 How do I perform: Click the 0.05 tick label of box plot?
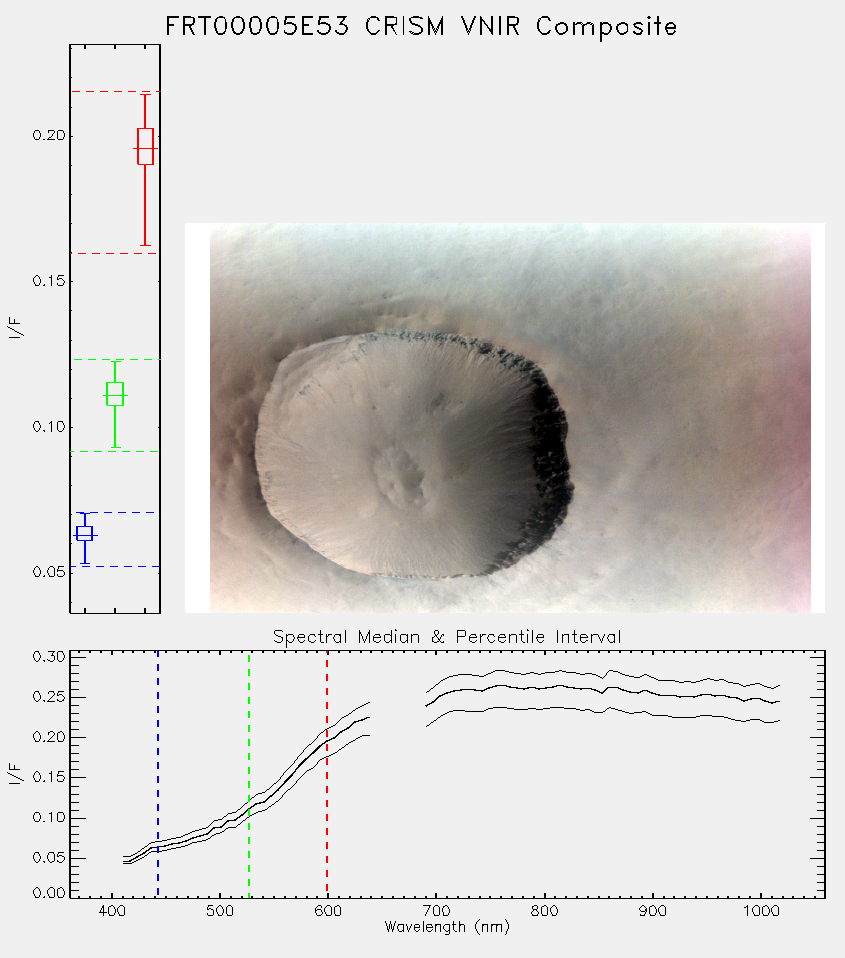click(49, 572)
